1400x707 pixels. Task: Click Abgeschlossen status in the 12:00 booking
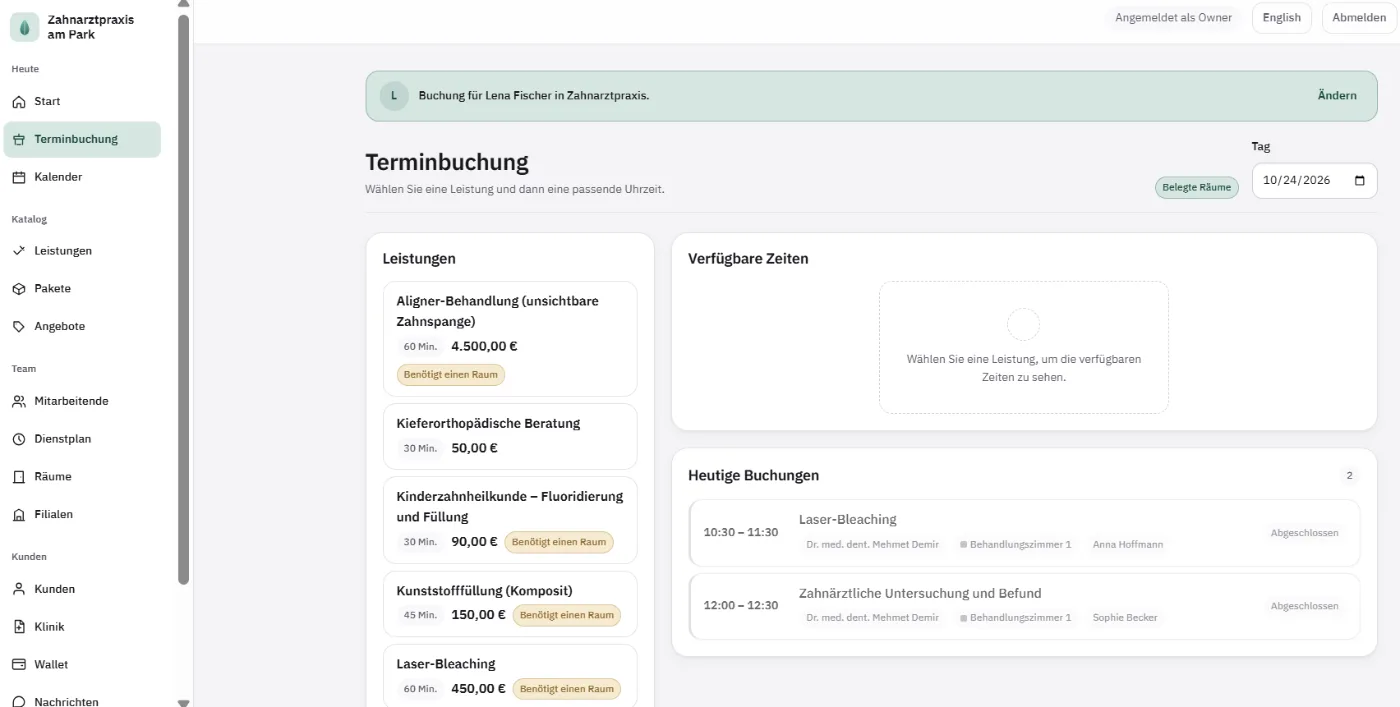coord(1304,606)
